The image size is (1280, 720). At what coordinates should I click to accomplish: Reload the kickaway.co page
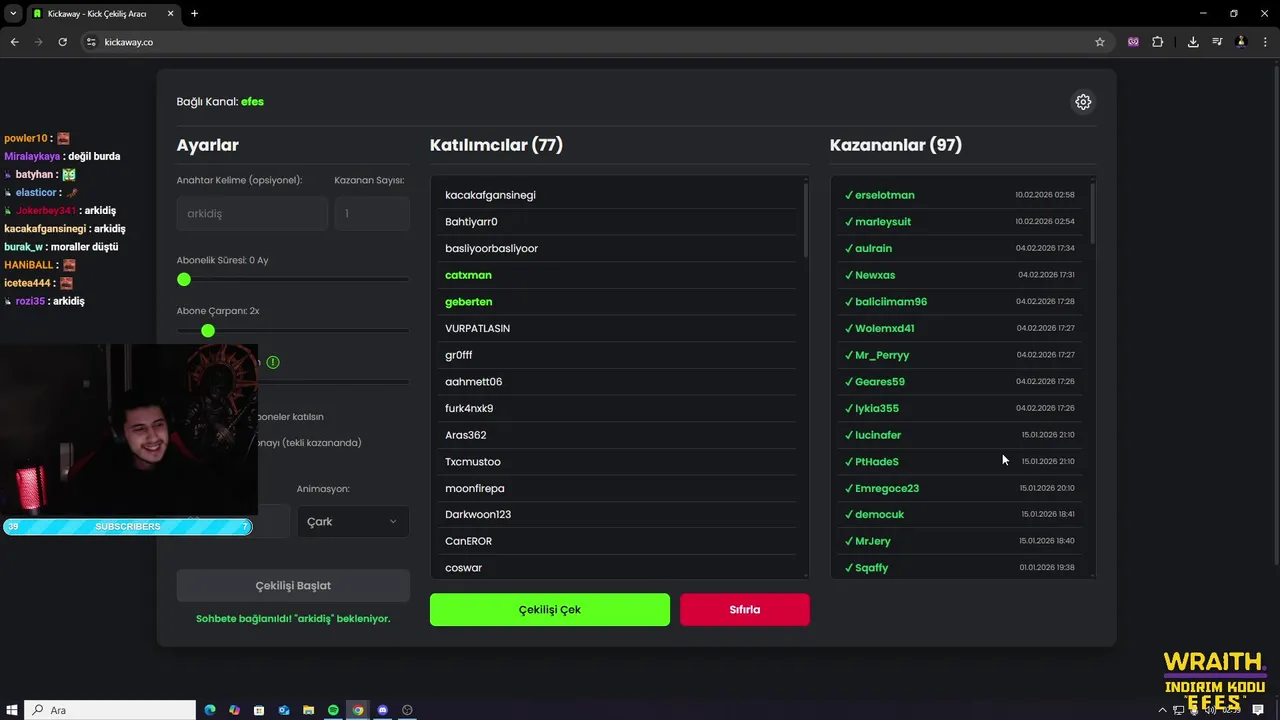63,42
